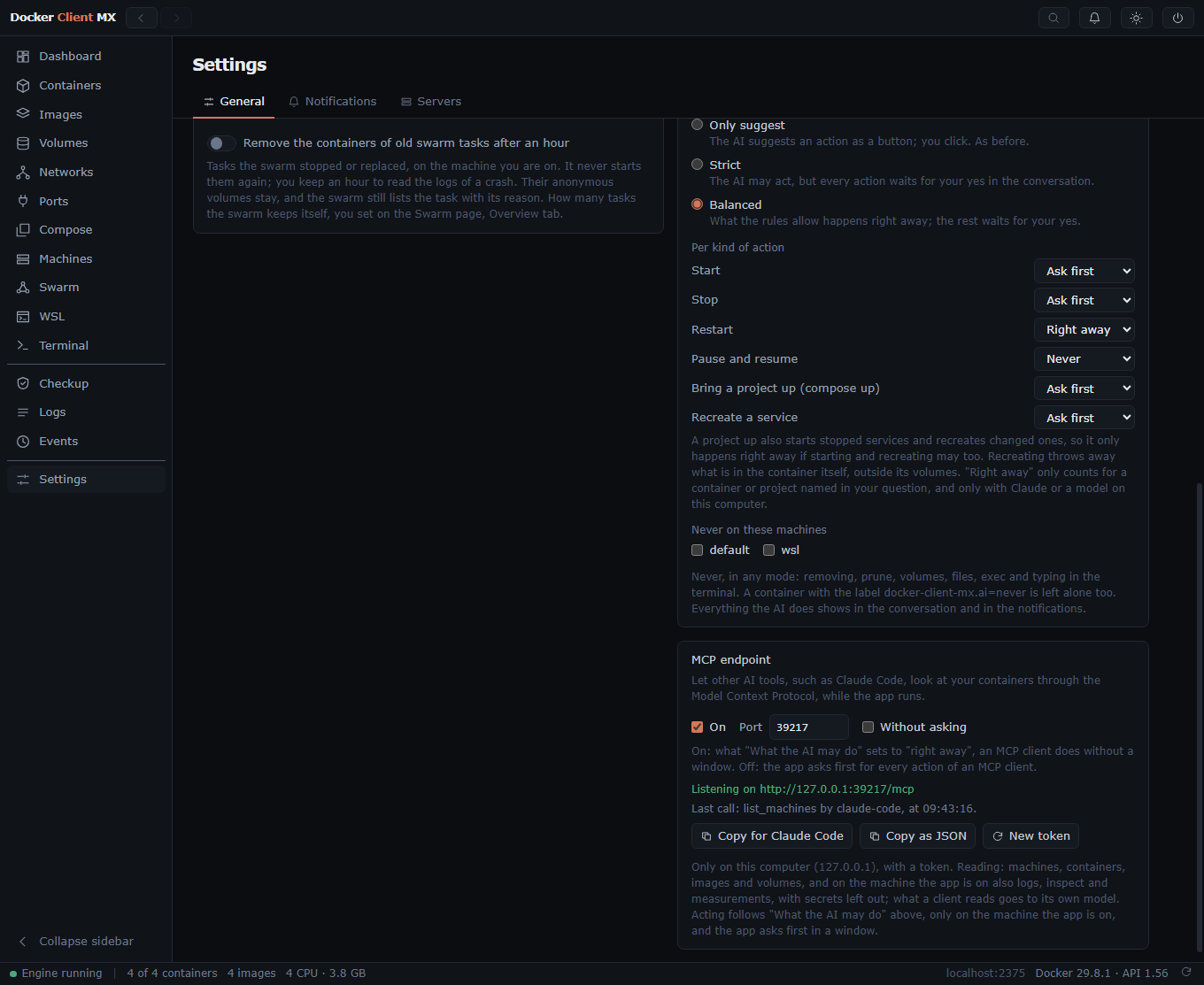Check the default machine checkbox
This screenshot has height=985, width=1204.
coord(698,550)
